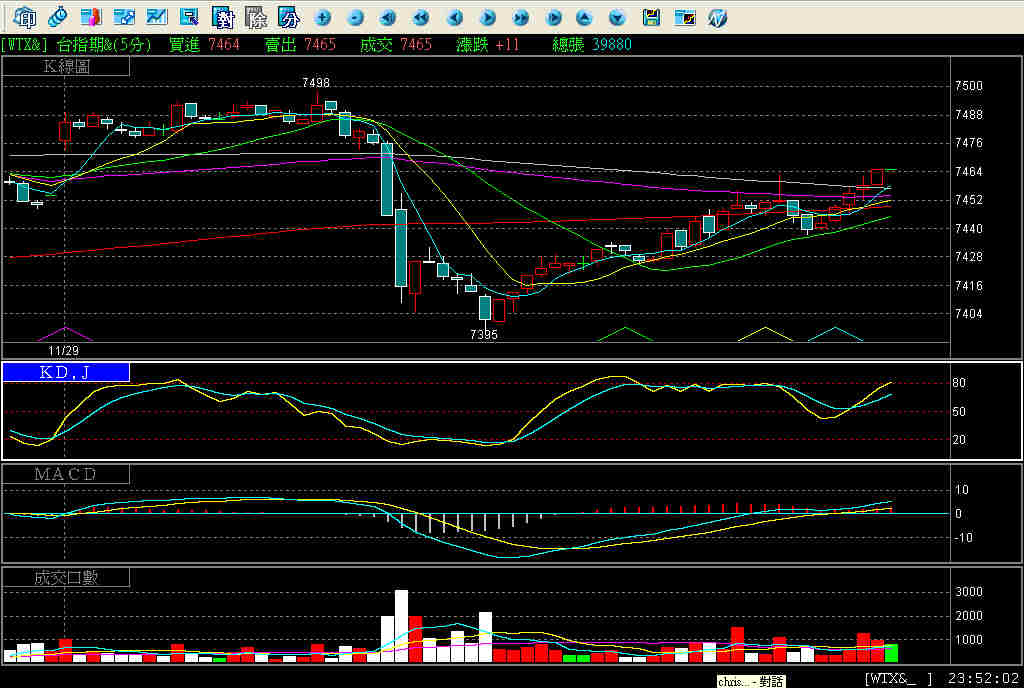Viewport: 1024px width, 688px height.
Task: Click the 總張 39880 total volume
Action: tap(592, 45)
